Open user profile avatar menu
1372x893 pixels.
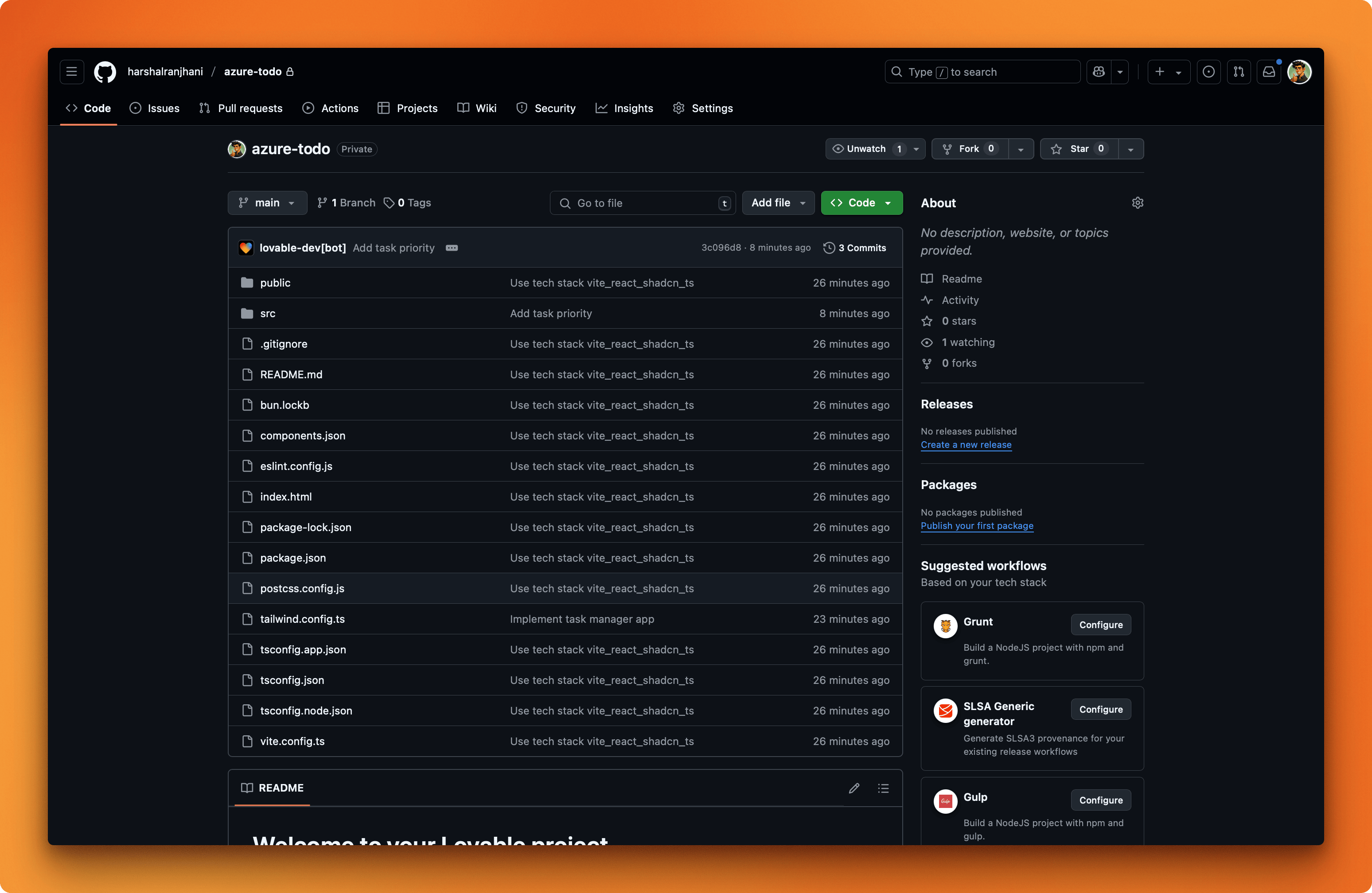tap(1299, 72)
